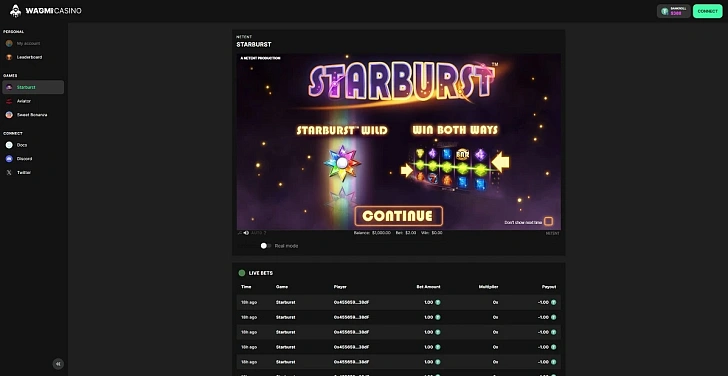Click the bankroll balance token icon
Viewport: 728px width, 376px height.
tap(665, 12)
